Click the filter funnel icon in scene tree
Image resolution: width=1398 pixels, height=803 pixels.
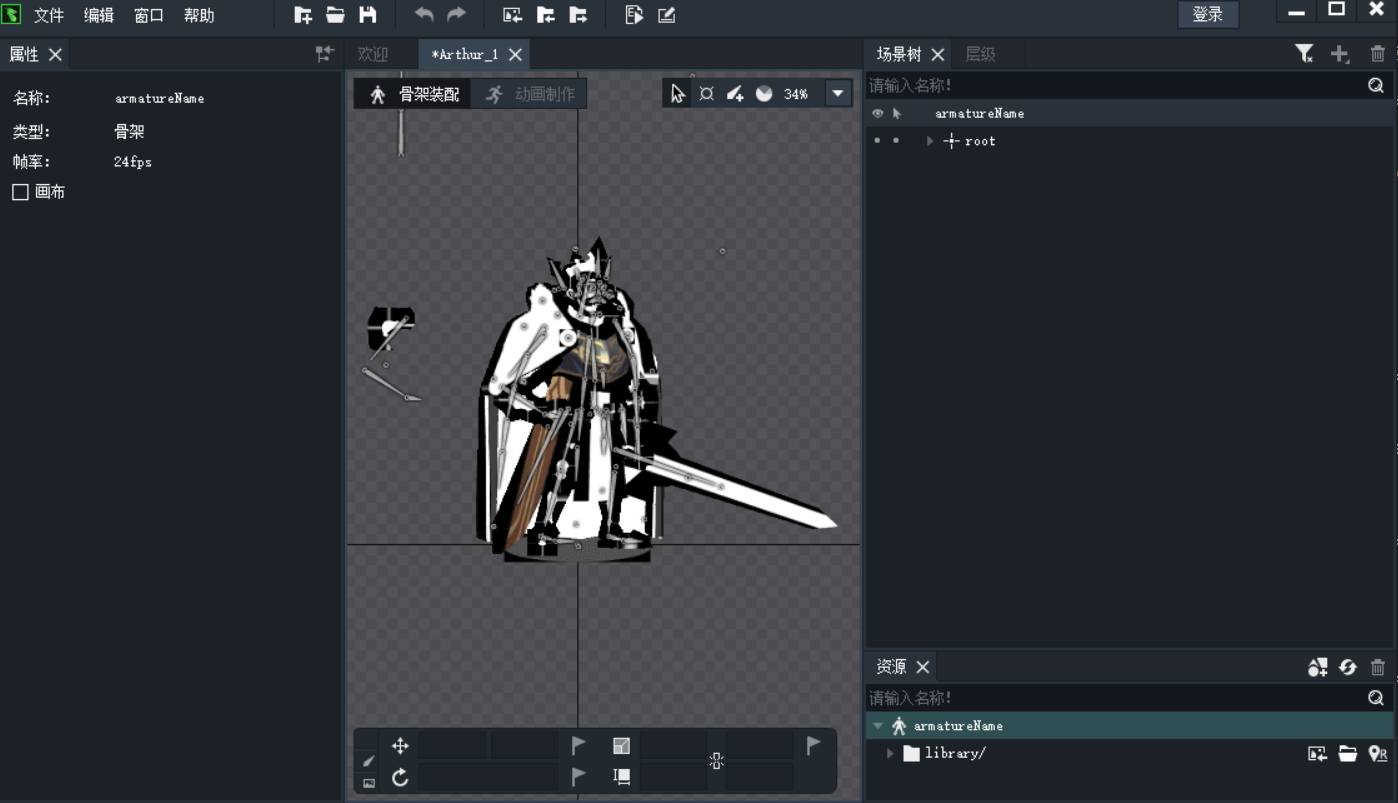pos(1304,54)
